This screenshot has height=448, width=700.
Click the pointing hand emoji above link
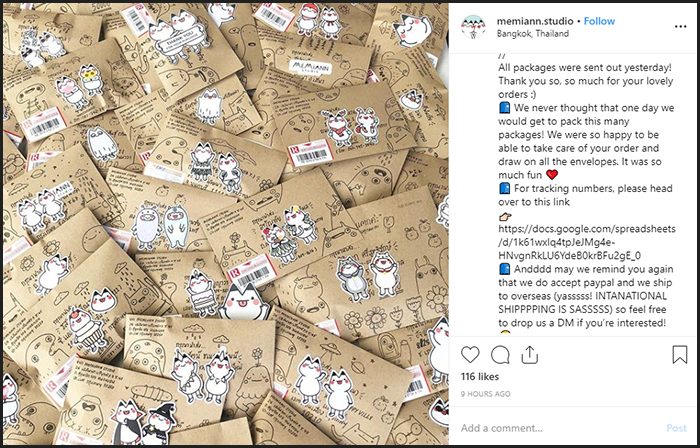[505, 216]
